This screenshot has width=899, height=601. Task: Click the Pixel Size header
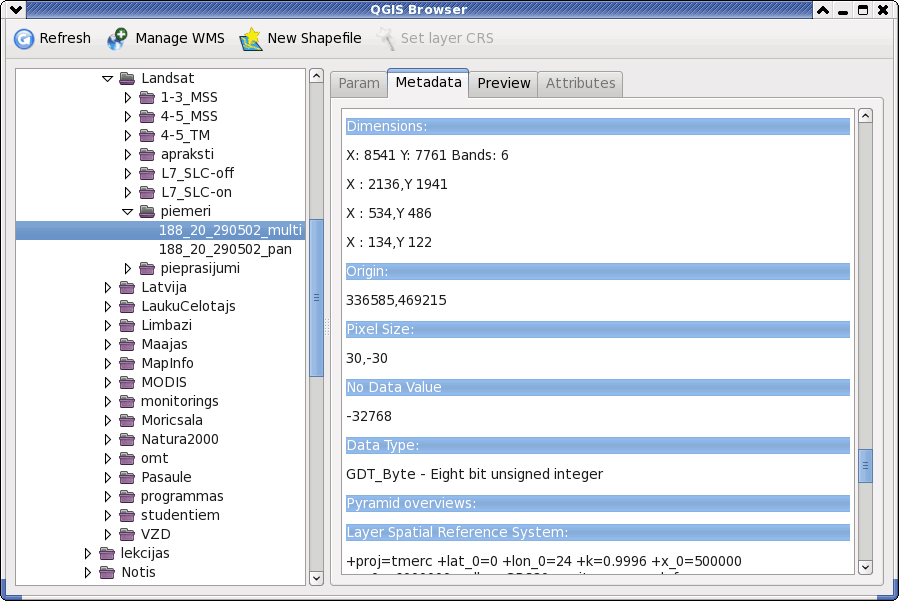pyautogui.click(x=597, y=329)
